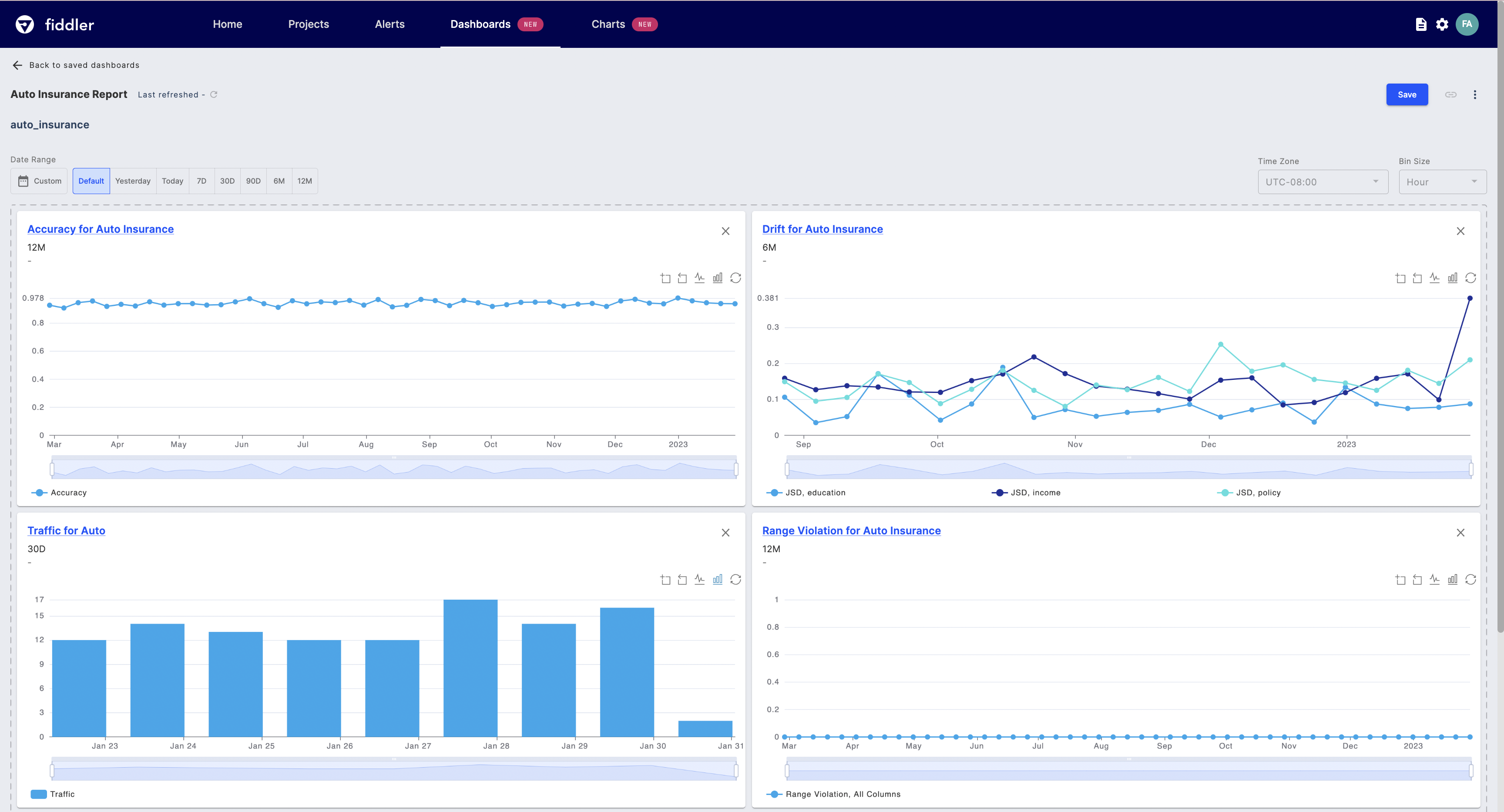
Task: Go to the Alerts tab
Action: pos(389,24)
